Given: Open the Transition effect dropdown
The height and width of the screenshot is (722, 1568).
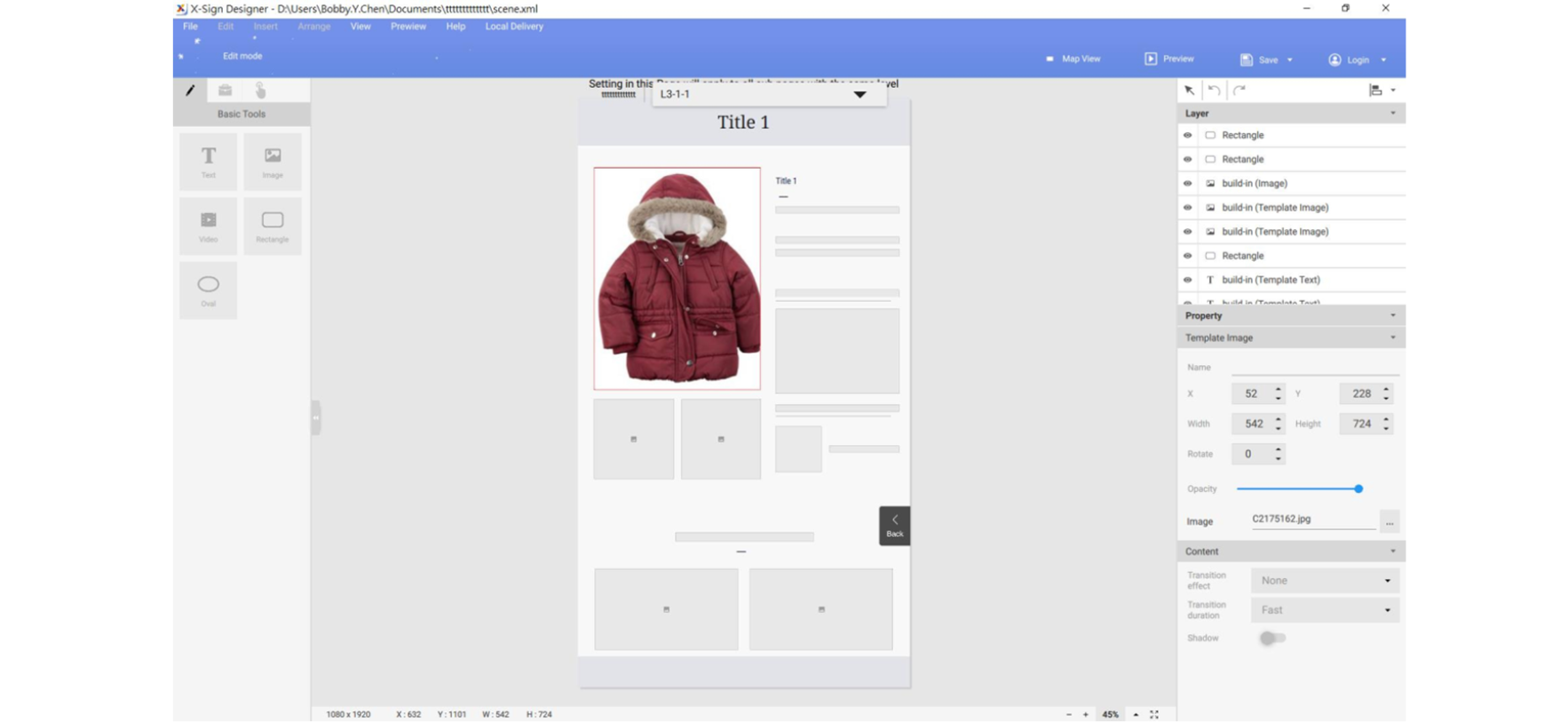Looking at the screenshot, I should pos(1324,581).
